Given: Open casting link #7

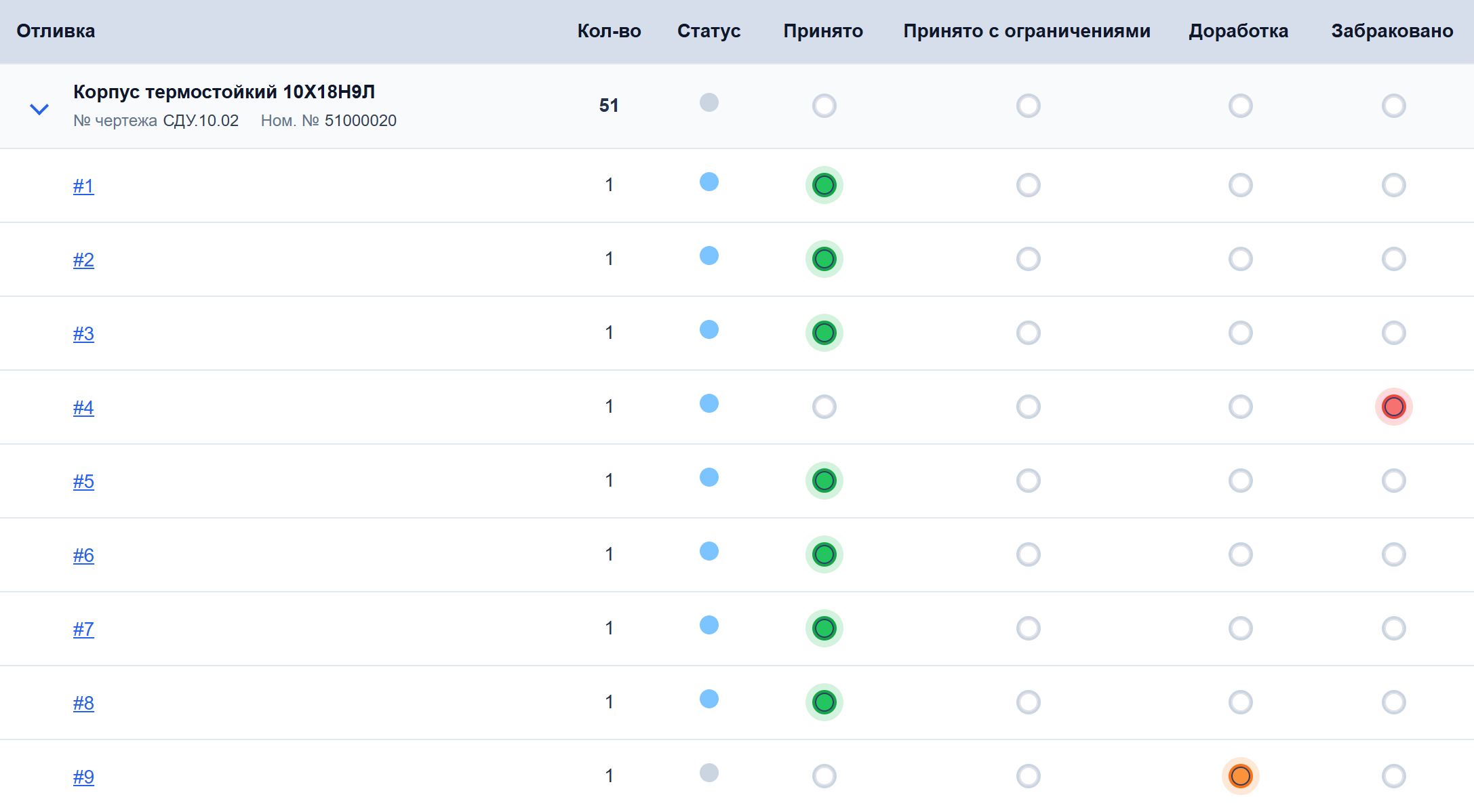Looking at the screenshot, I should click(x=83, y=629).
